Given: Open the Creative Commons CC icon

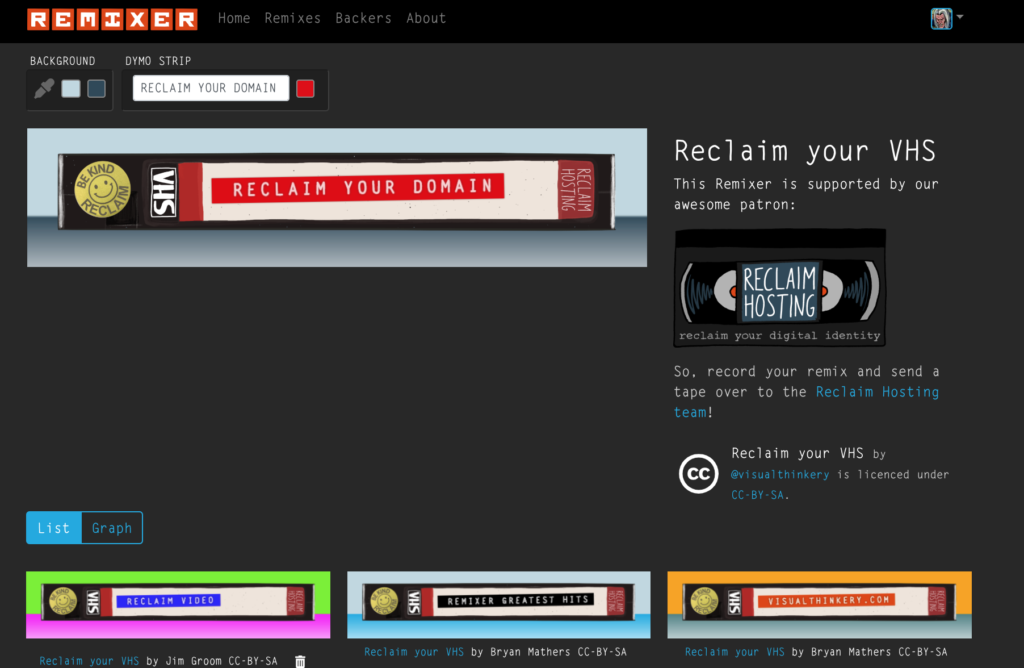Looking at the screenshot, I should coord(698,473).
